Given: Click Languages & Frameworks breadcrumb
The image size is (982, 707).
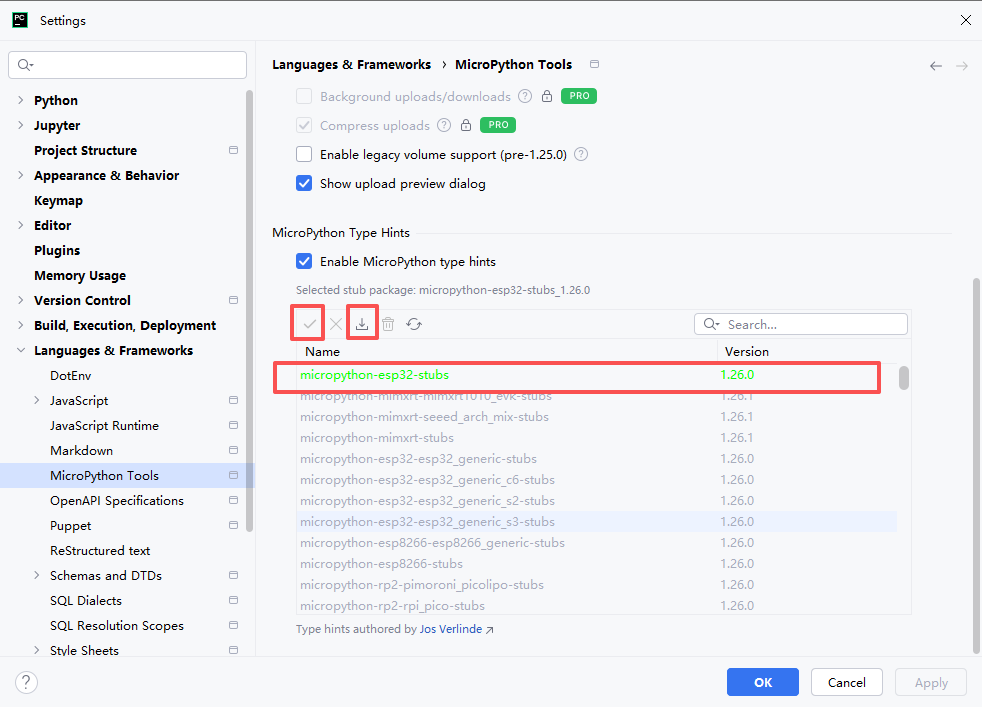Looking at the screenshot, I should click(351, 65).
